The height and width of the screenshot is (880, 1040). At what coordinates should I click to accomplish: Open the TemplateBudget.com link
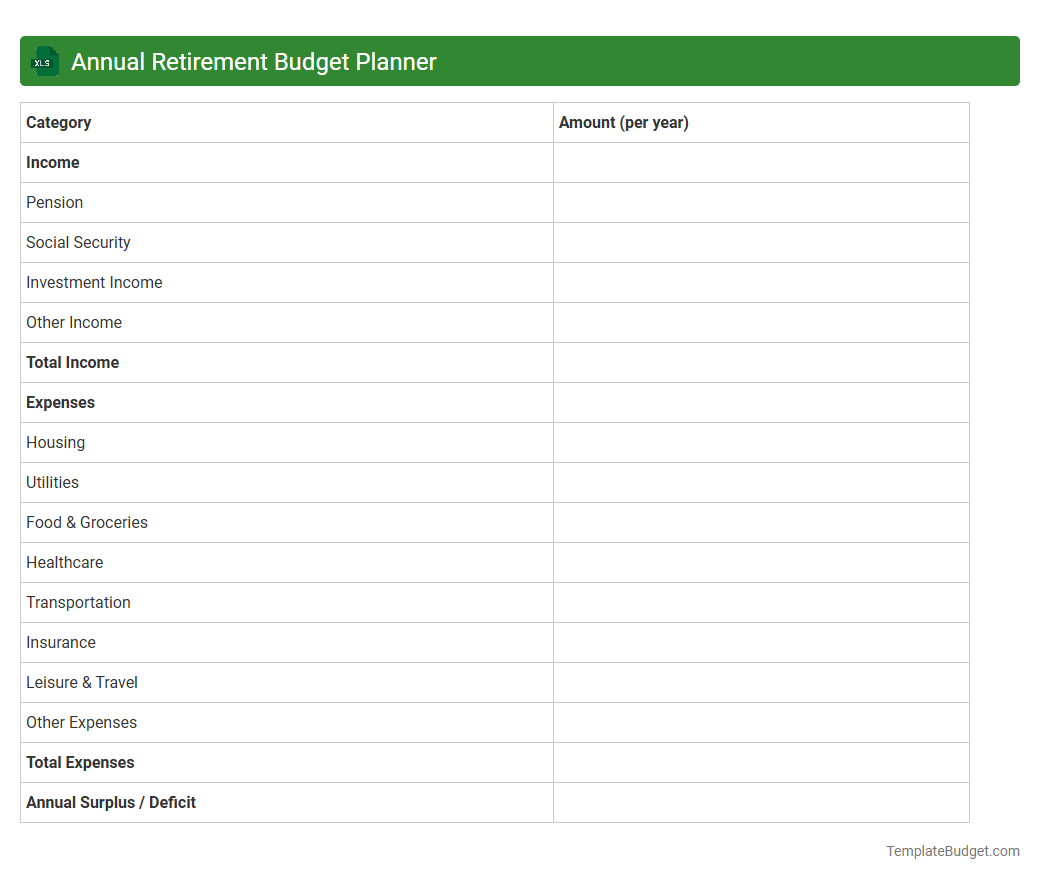click(x=952, y=851)
